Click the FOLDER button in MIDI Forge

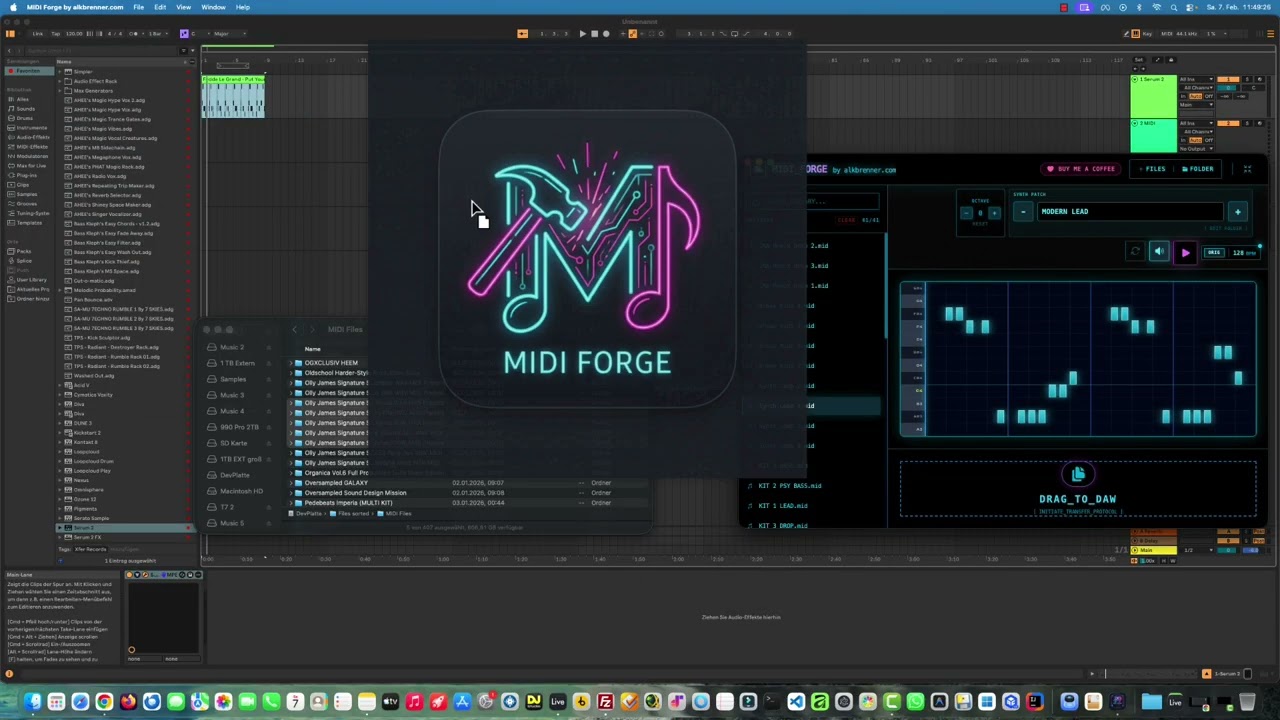coord(1197,169)
